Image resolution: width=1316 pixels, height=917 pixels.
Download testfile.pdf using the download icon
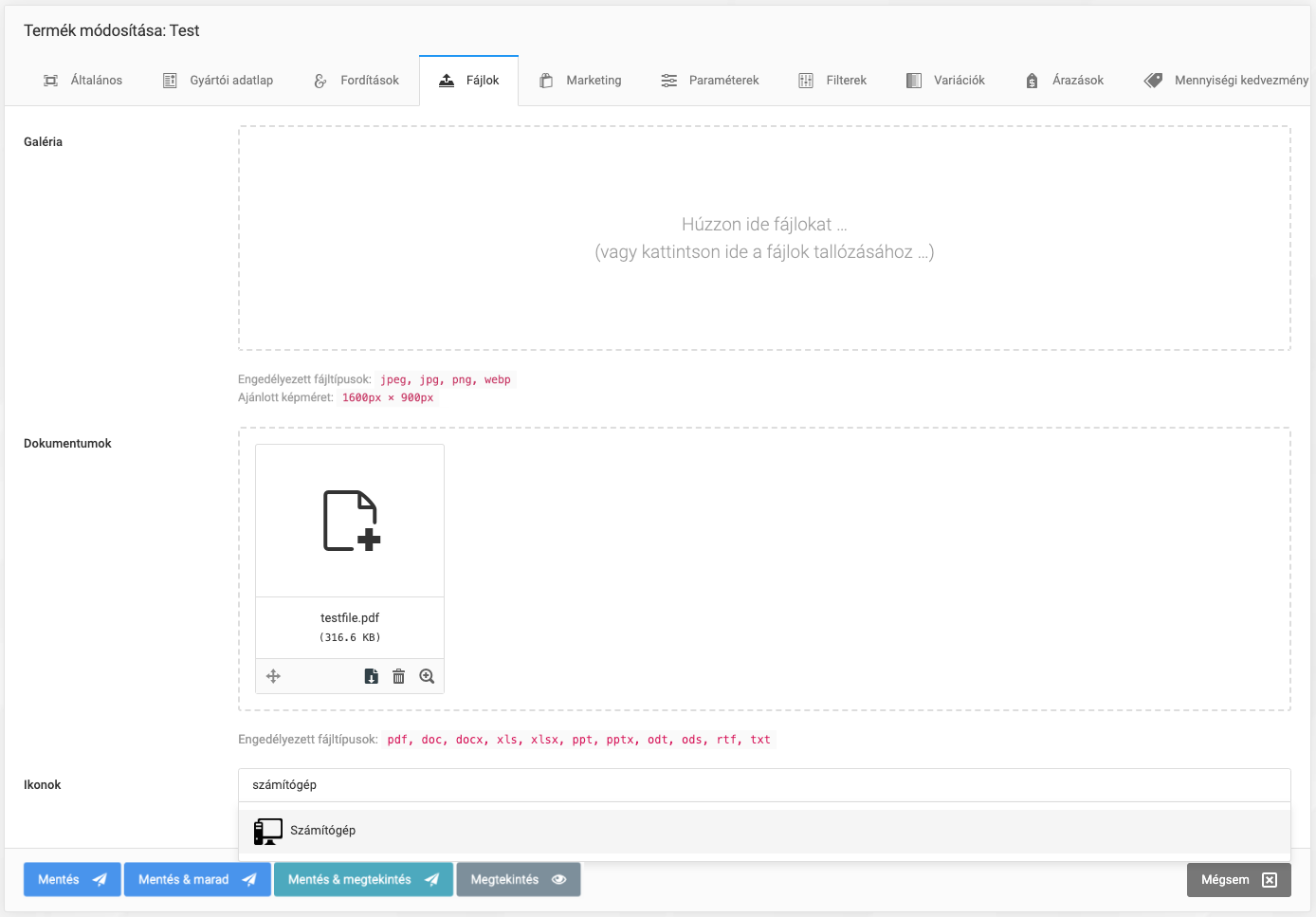pos(372,676)
